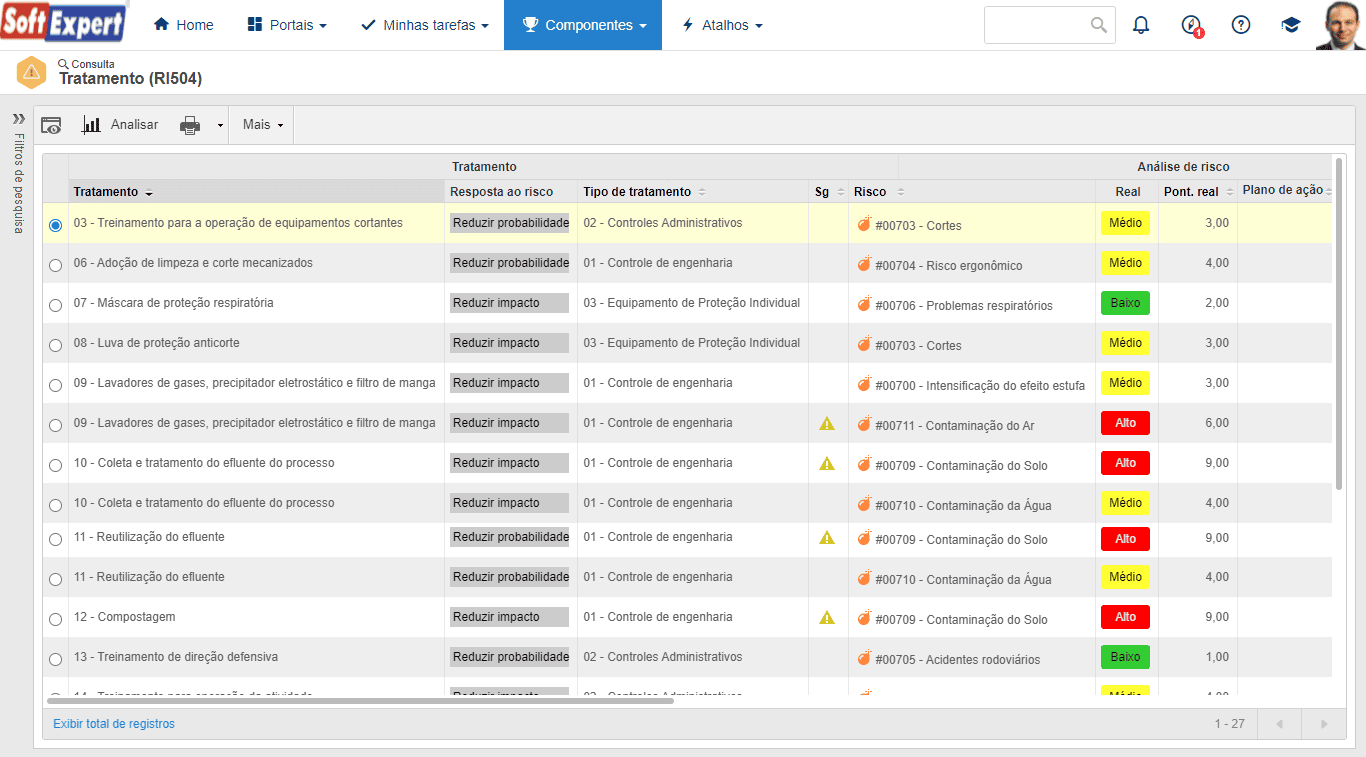
Task: Click the Baixo green badge for Problemas respiratórios
Action: coord(1125,303)
